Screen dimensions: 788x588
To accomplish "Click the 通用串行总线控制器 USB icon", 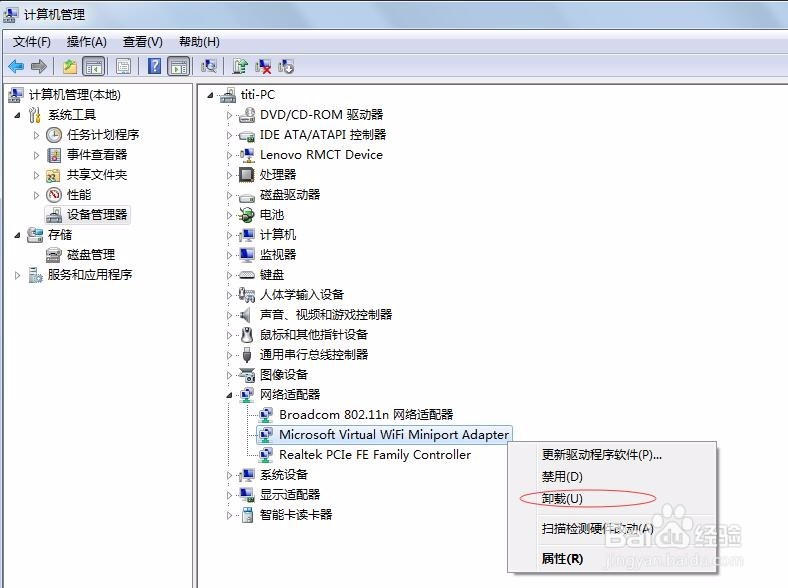I will click(x=247, y=355).
